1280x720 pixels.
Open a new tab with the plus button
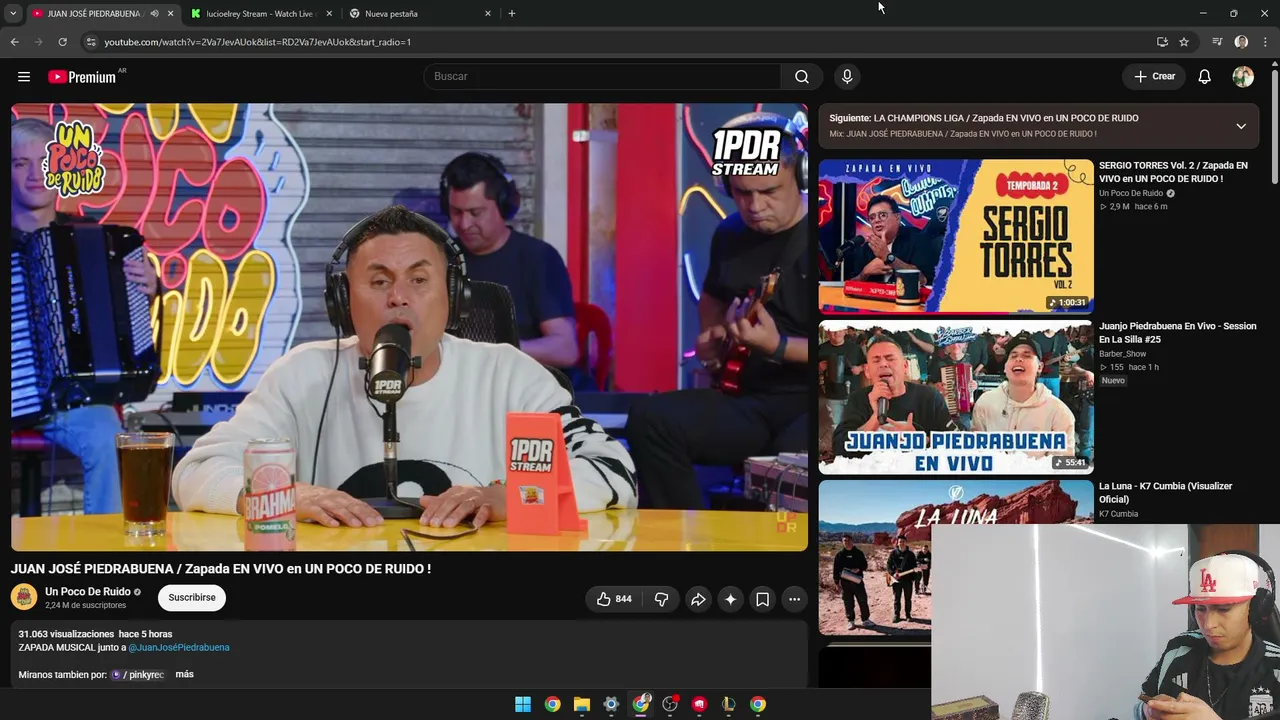click(512, 14)
